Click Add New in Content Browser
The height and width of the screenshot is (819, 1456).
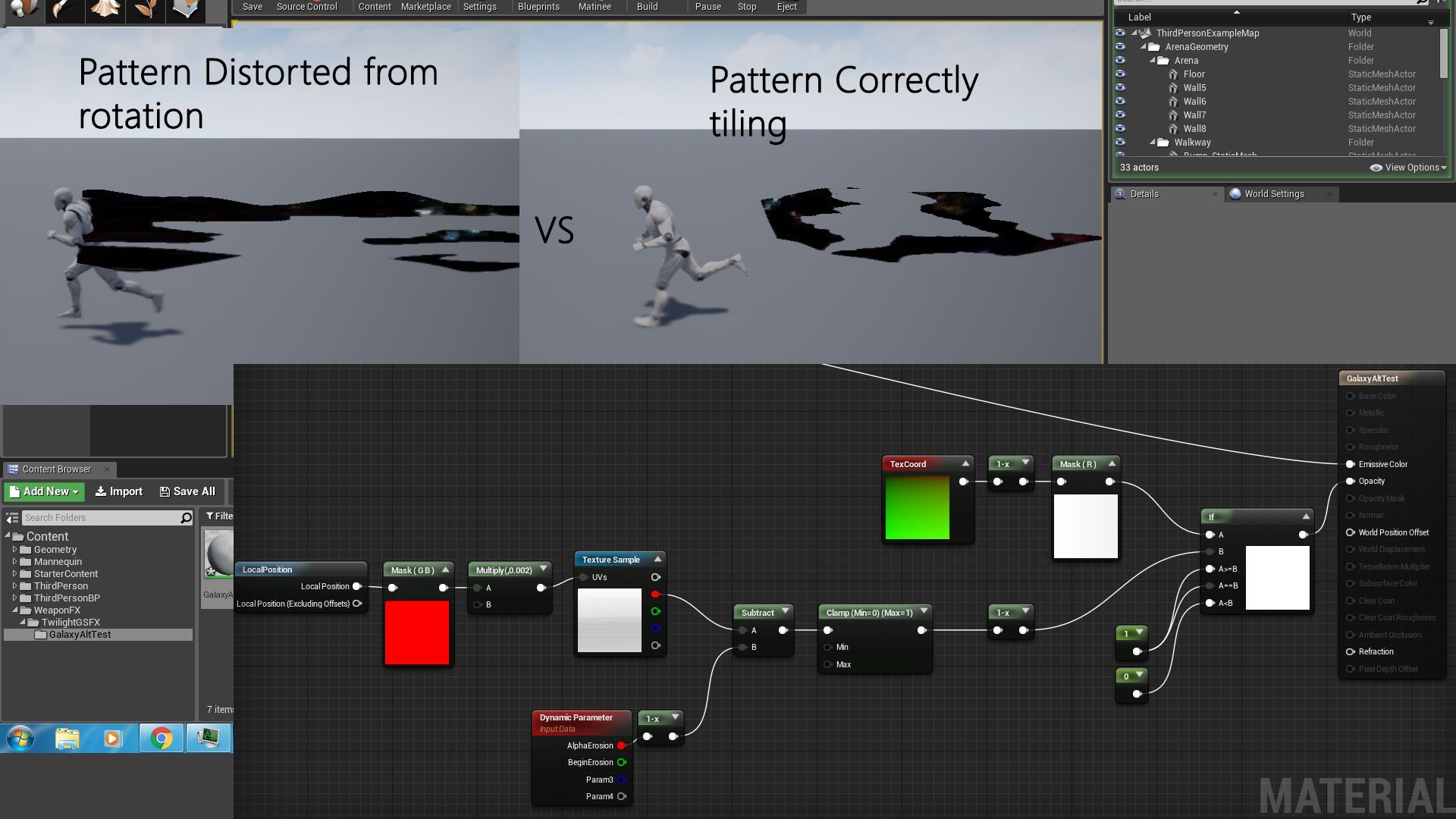tap(44, 491)
